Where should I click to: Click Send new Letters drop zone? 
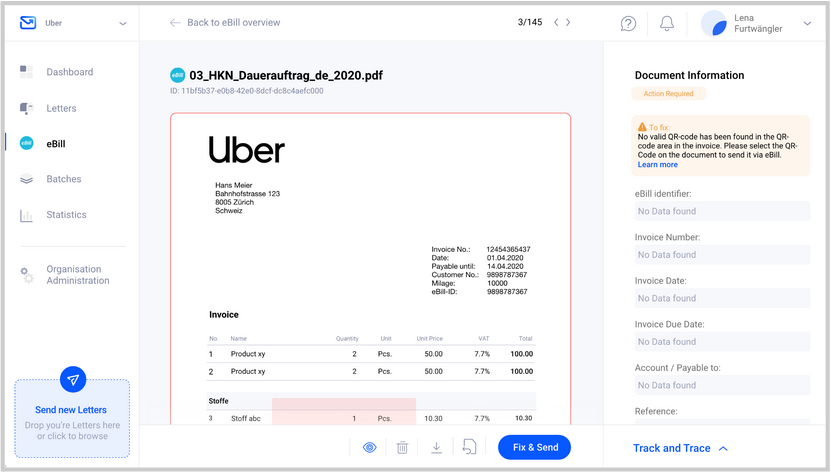coord(72,418)
